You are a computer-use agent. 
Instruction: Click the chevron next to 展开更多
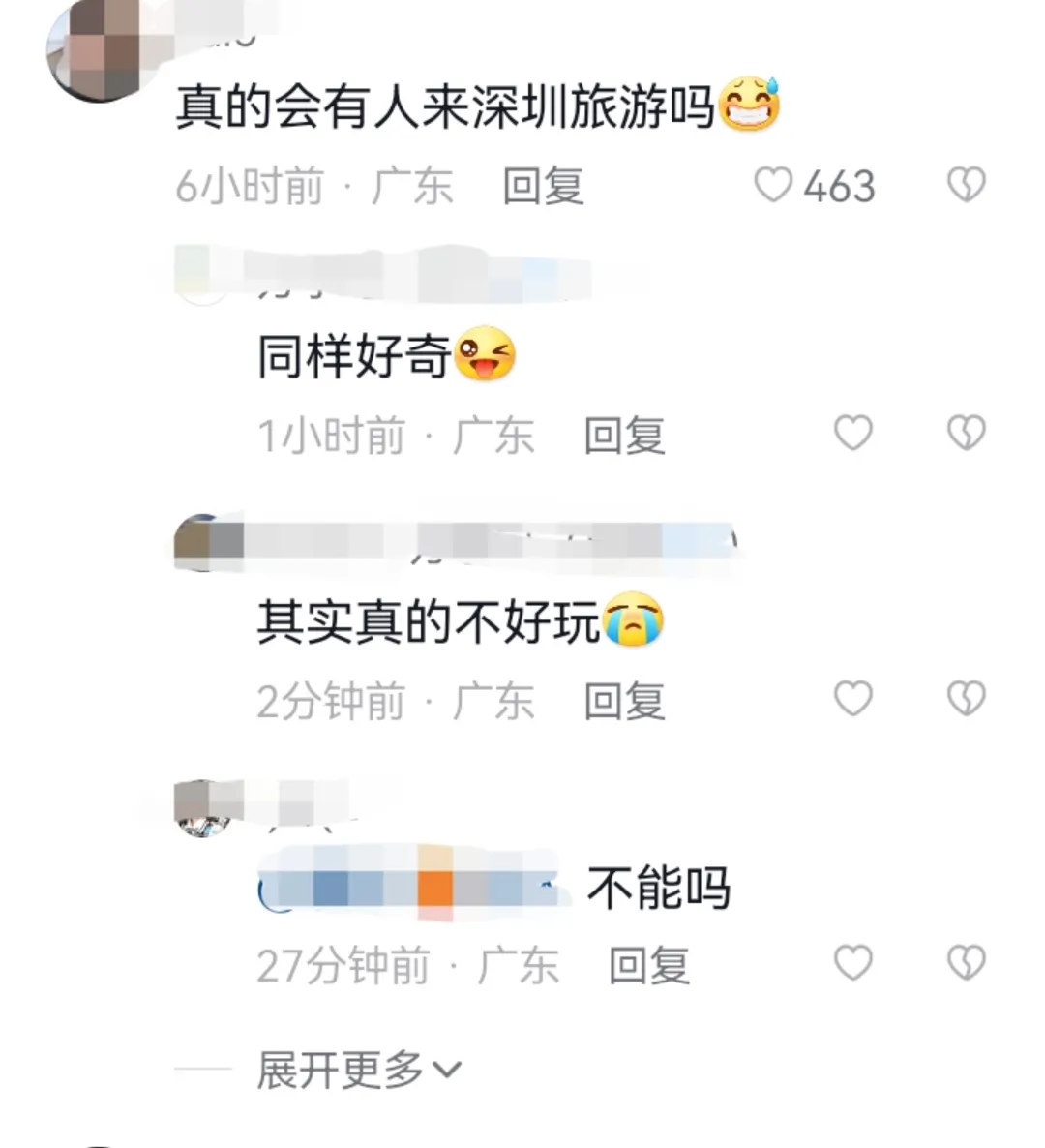[446, 1071]
